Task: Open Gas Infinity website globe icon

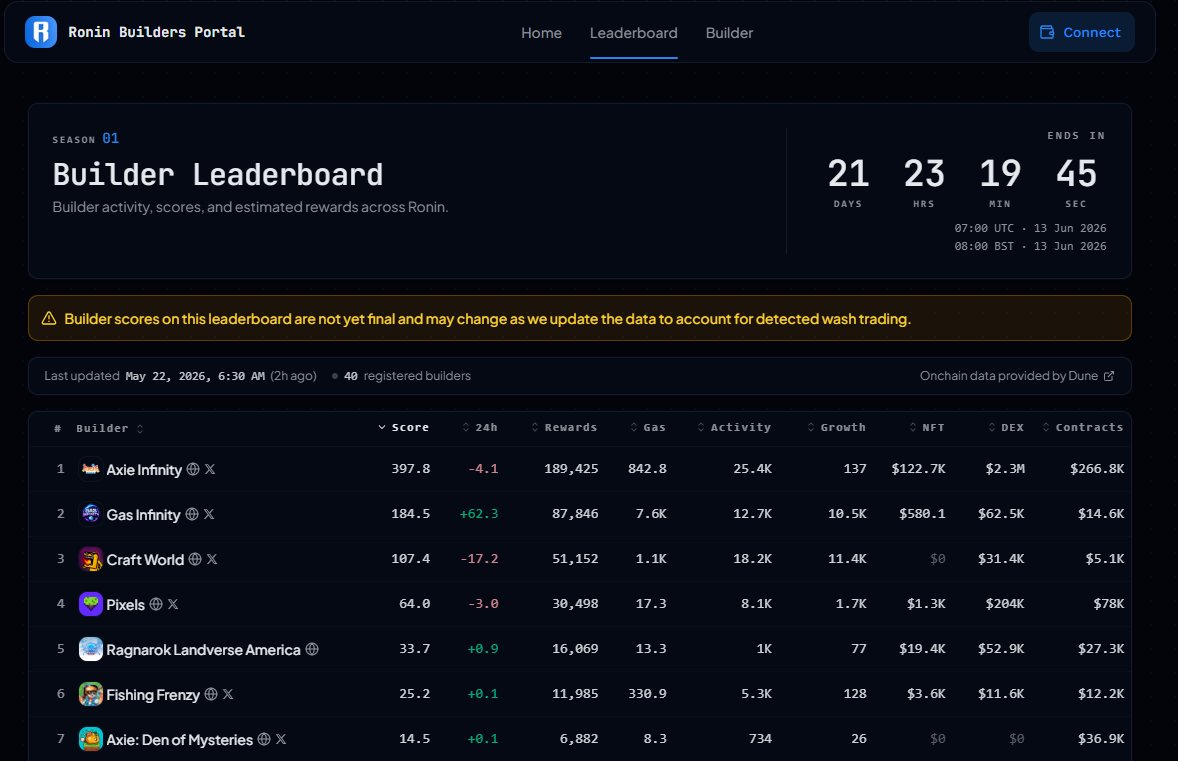Action: tap(192, 514)
